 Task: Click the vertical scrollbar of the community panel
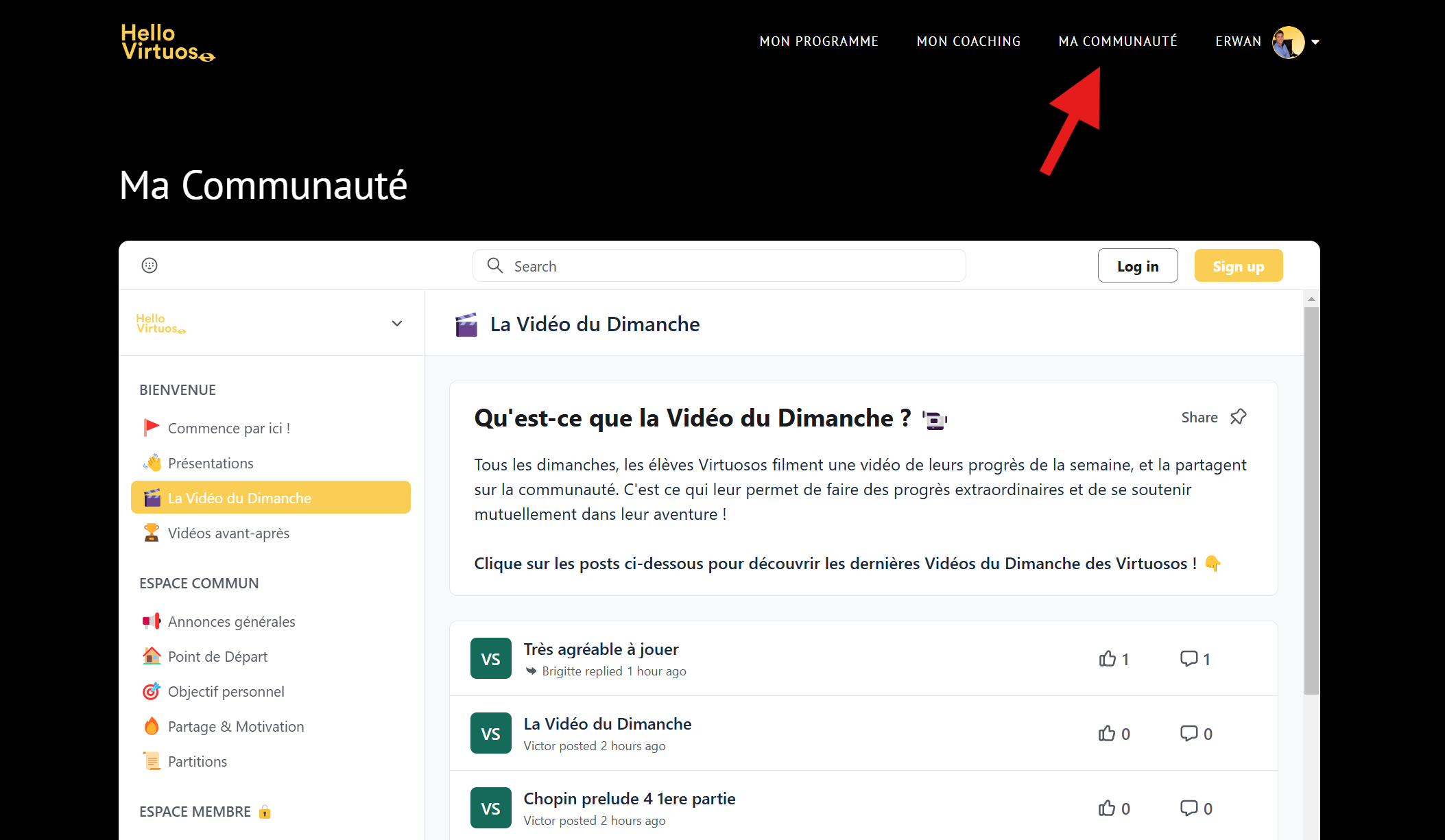click(x=1311, y=501)
